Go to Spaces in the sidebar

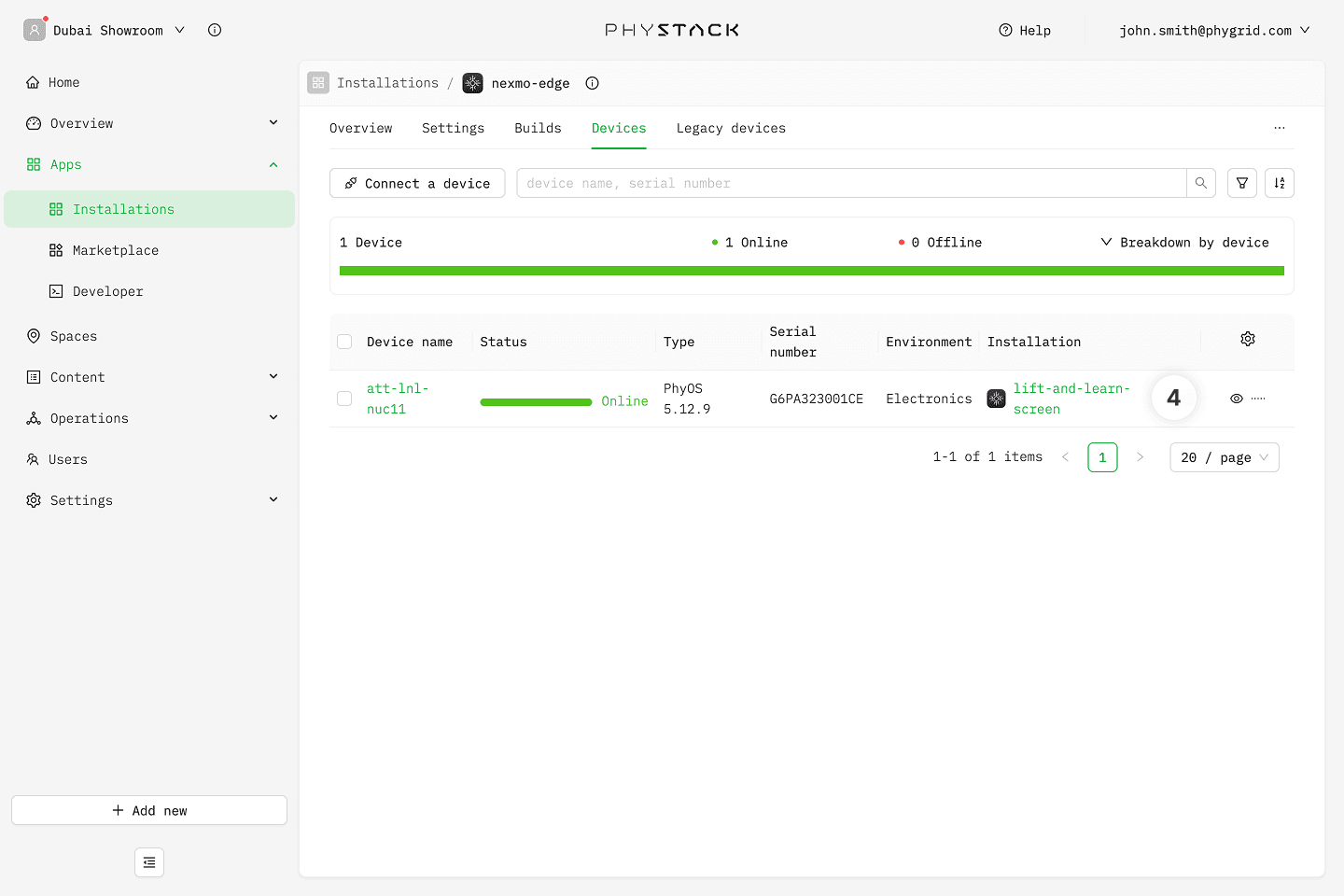pos(149,336)
